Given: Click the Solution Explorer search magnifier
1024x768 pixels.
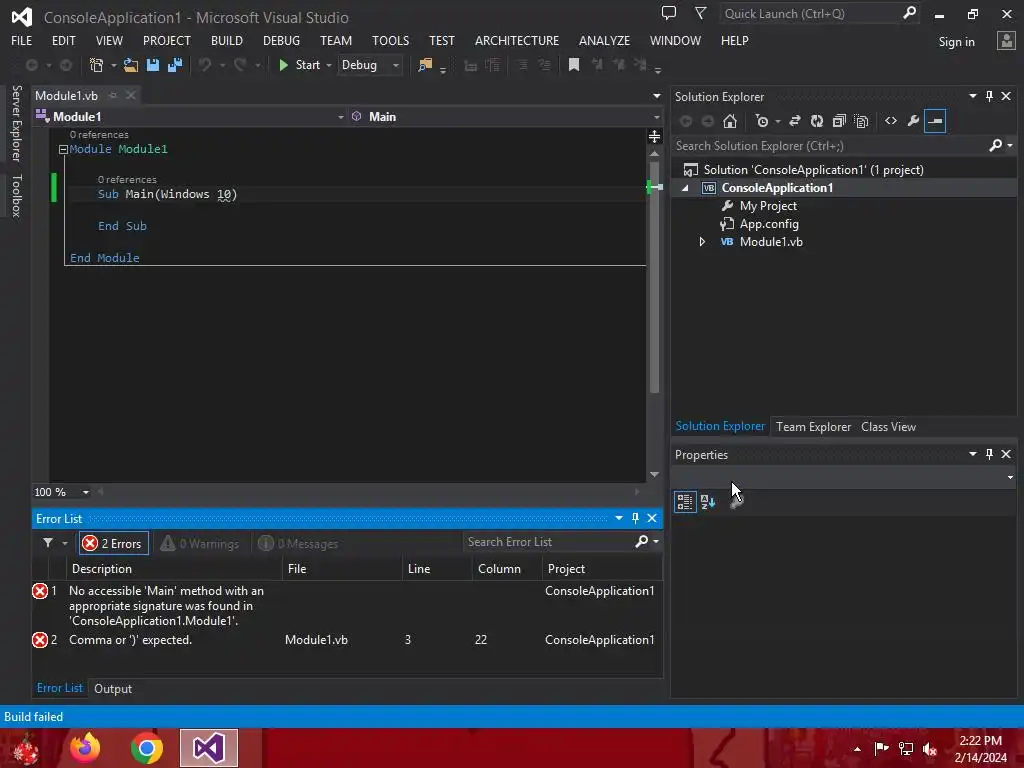Looking at the screenshot, I should [x=995, y=146].
